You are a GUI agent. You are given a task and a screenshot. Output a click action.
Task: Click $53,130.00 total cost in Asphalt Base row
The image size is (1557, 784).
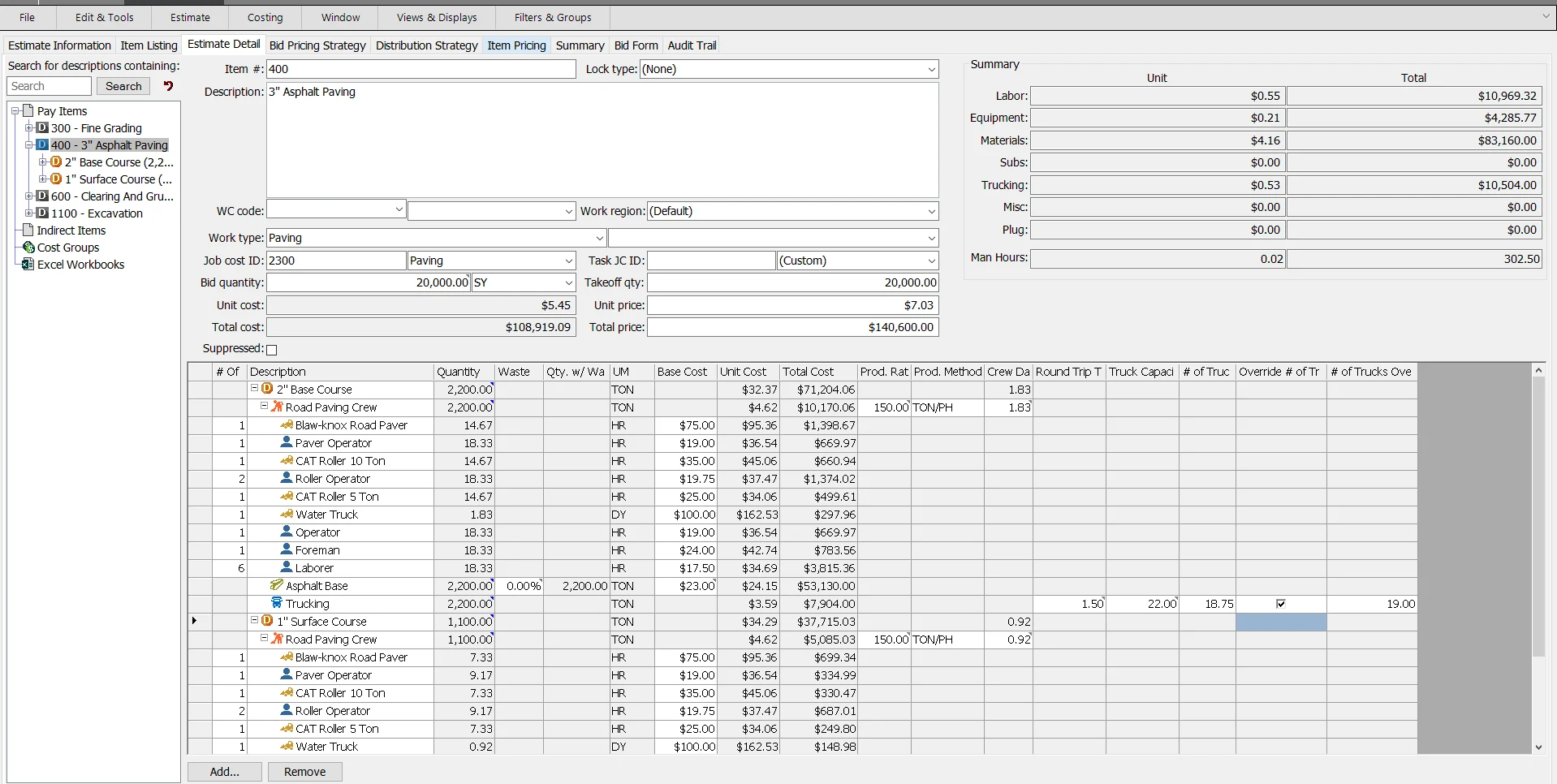[826, 586]
